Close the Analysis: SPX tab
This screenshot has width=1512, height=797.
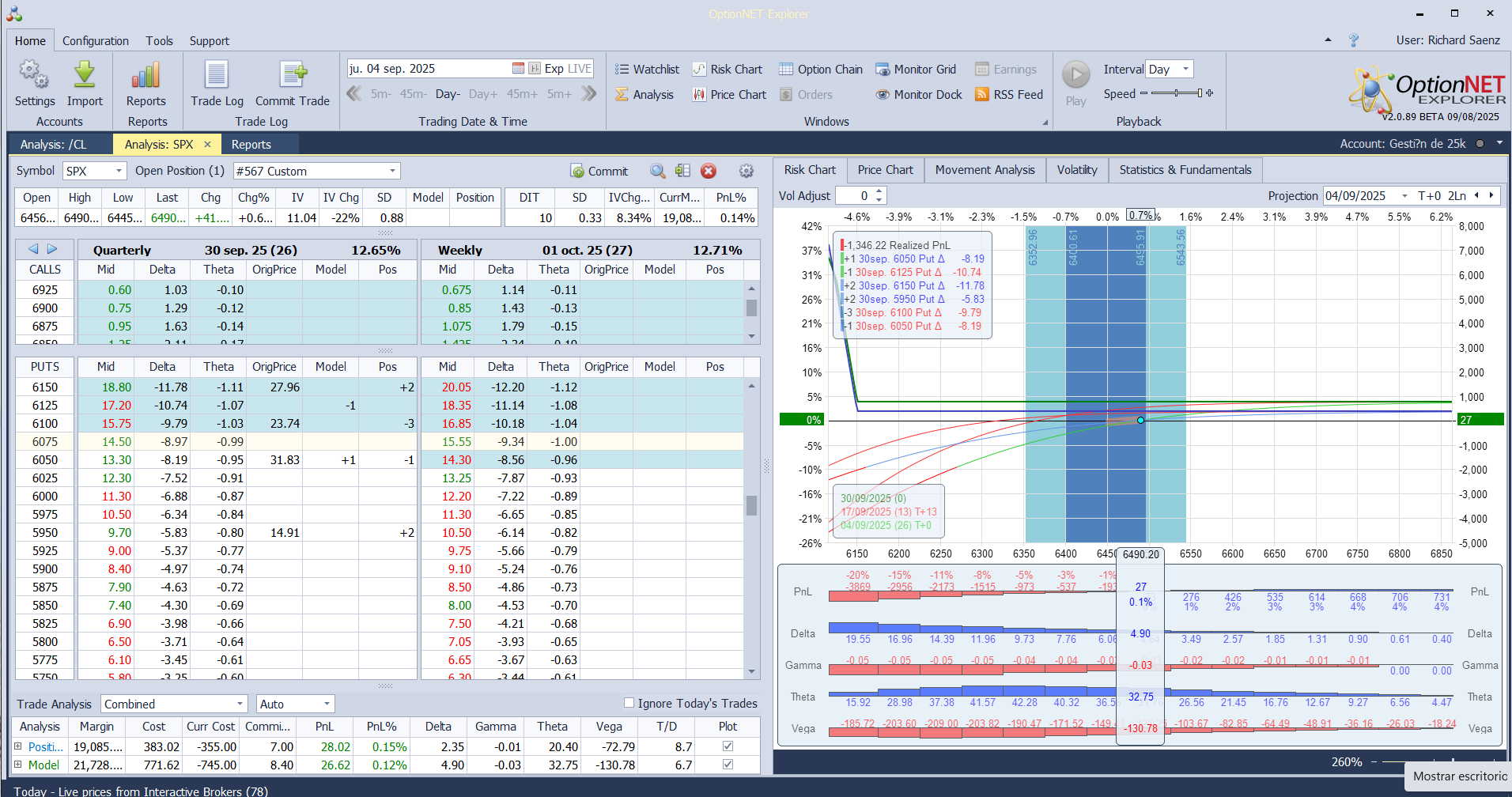point(207,144)
